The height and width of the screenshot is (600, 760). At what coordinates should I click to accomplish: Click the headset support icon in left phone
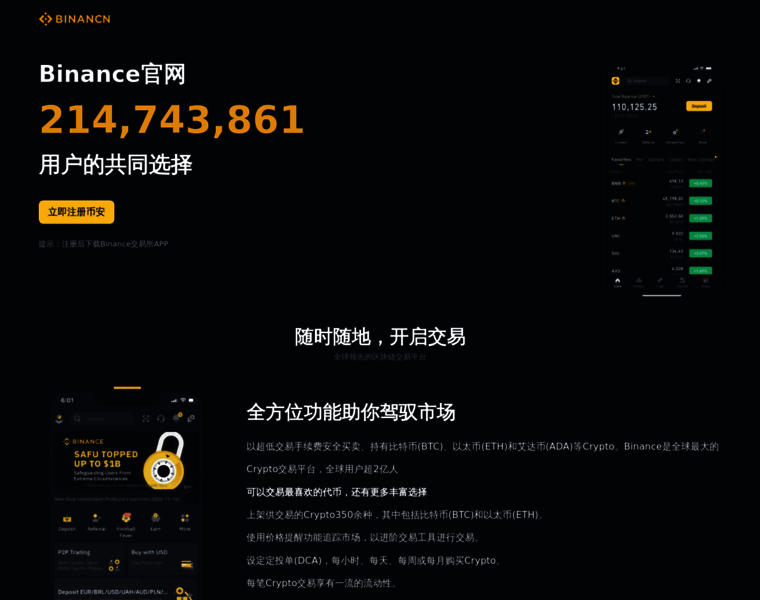(x=161, y=418)
